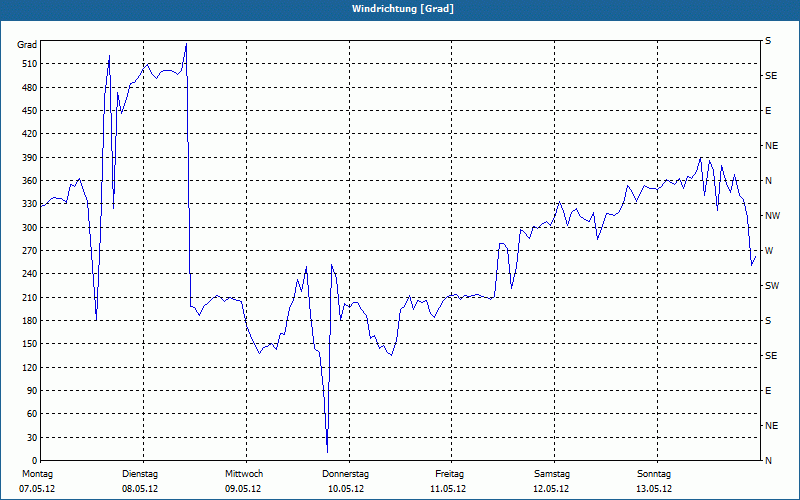Viewport: 800px width, 500px height.
Task: Select the 270 y-axis value
Action: [30, 251]
